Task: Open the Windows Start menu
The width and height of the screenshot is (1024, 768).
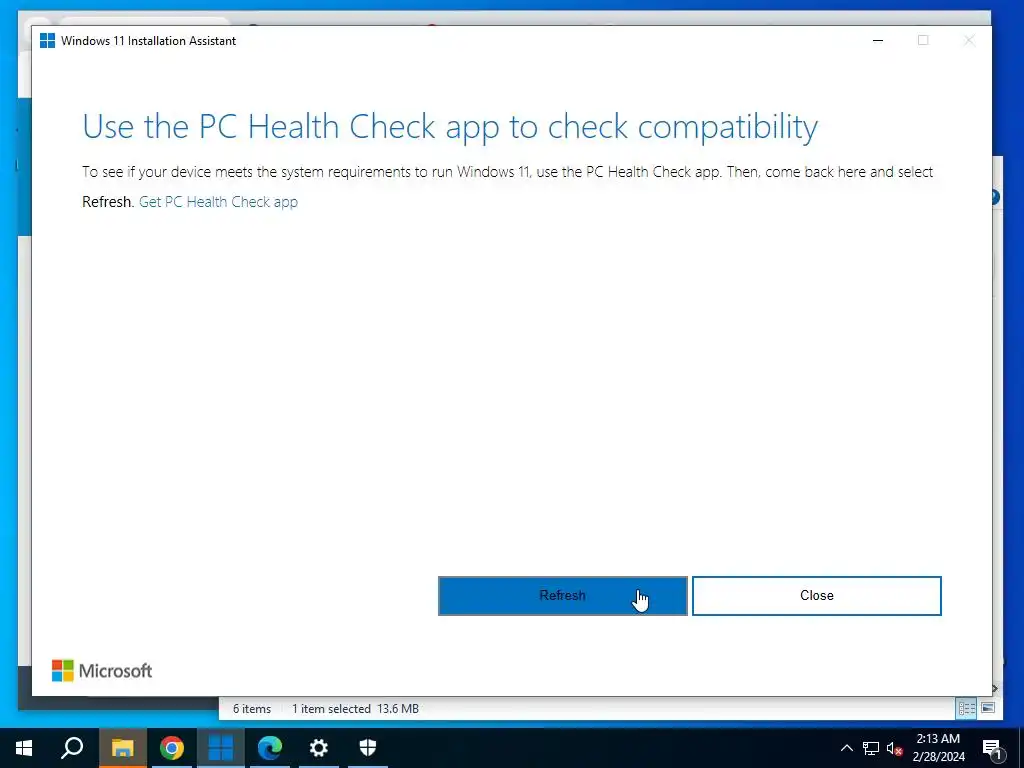Action: click(24, 748)
